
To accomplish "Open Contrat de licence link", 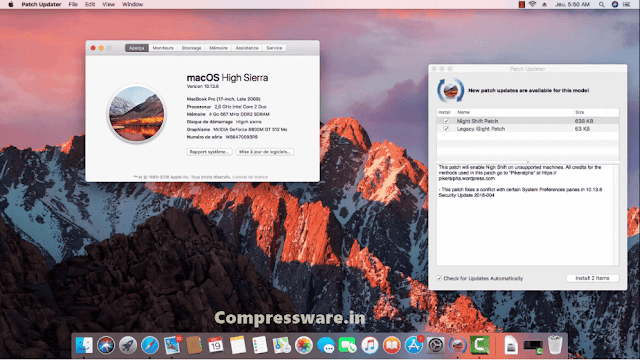I will point(250,177).
